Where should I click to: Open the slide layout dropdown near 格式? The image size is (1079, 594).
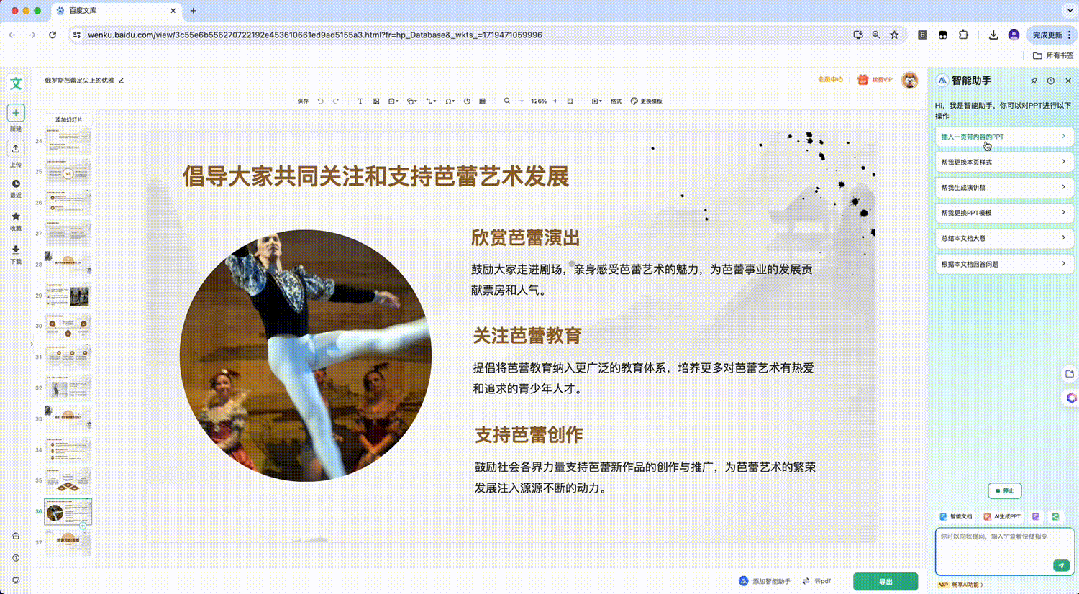coord(597,101)
